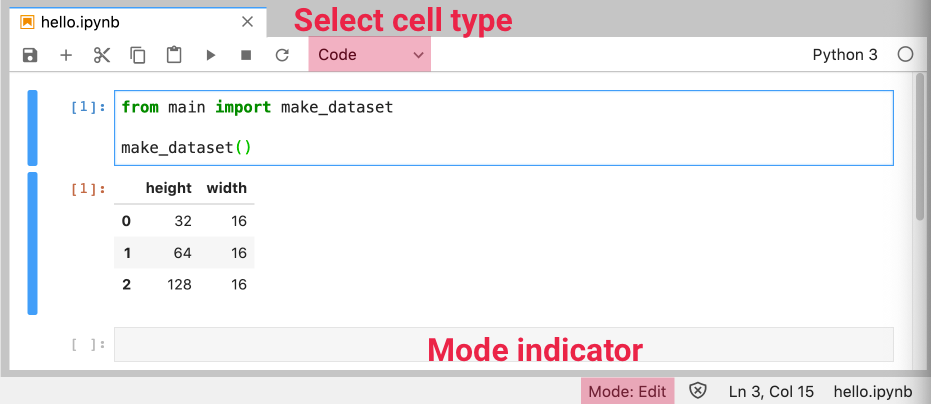Viewport: 931px width, 404px height.
Task: Close the hello.ipynb tab
Action: click(248, 21)
